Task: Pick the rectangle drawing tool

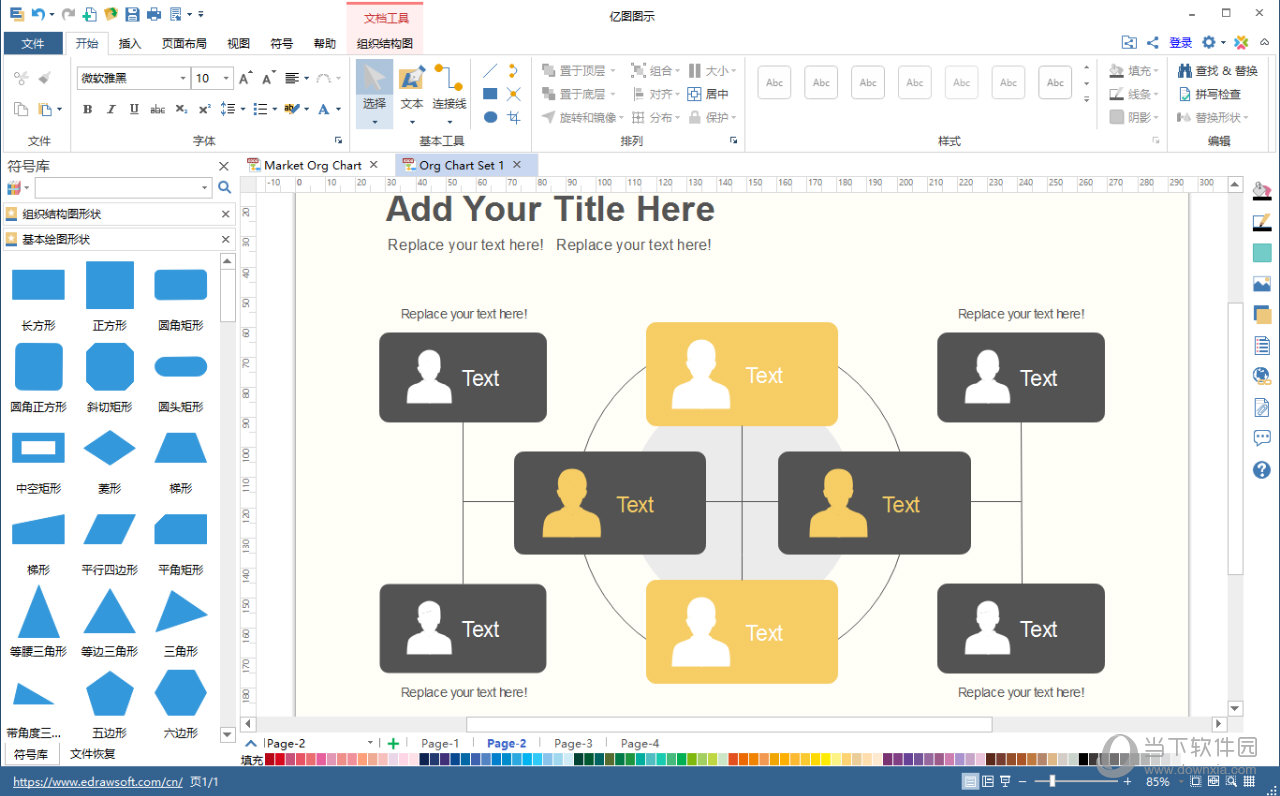Action: (490, 94)
